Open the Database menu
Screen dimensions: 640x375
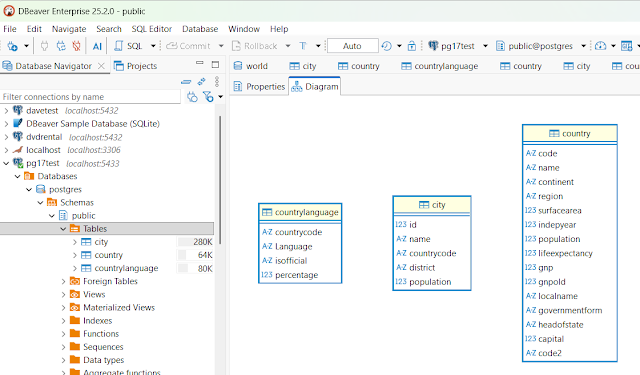pyautogui.click(x=200, y=29)
